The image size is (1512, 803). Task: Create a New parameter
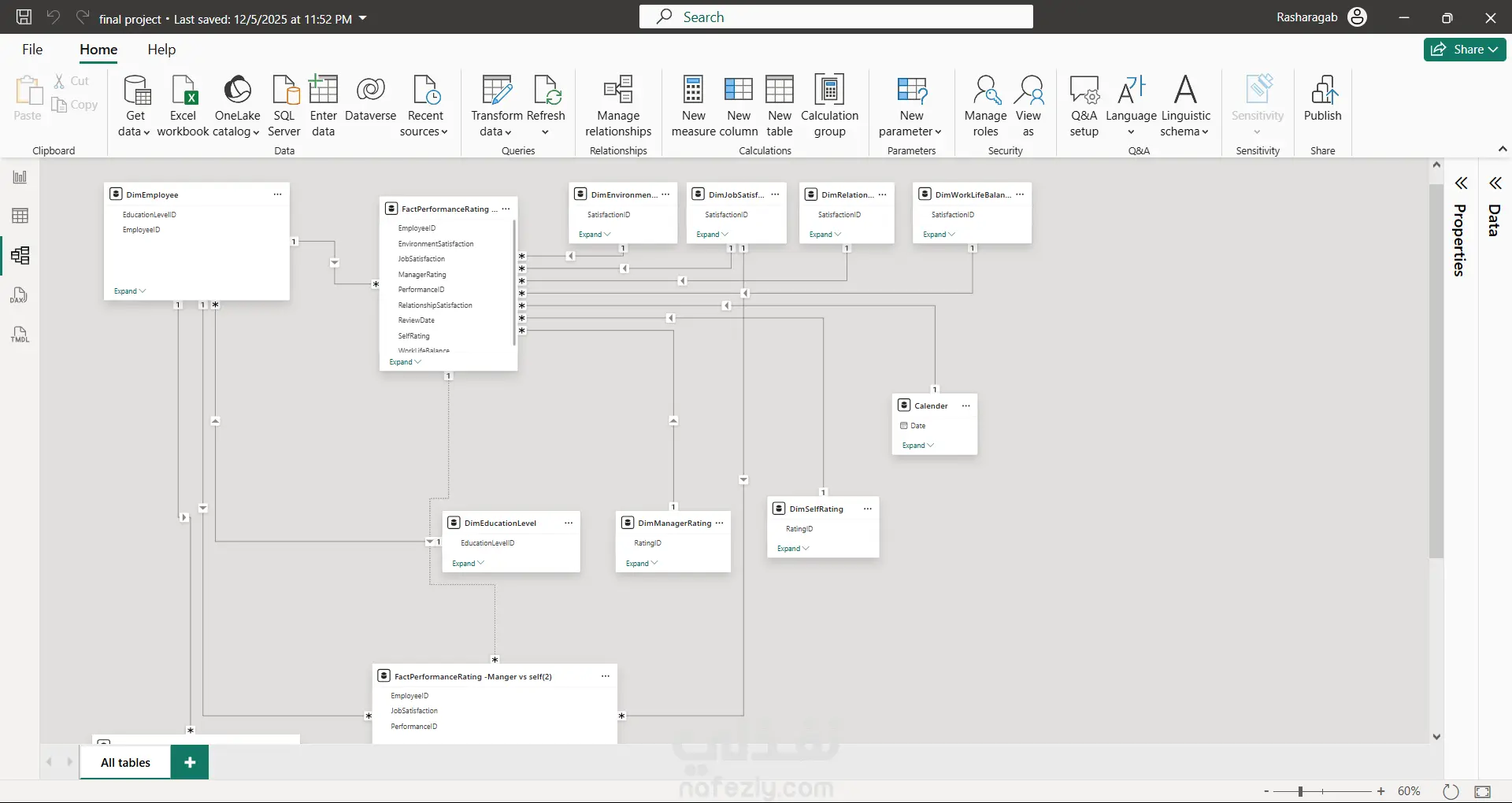(x=911, y=106)
